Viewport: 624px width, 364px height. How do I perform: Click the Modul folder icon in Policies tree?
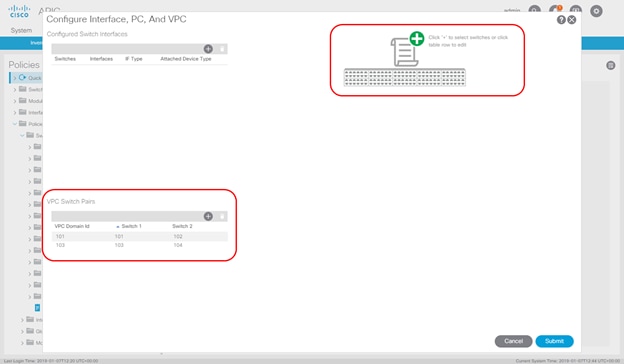(x=23, y=101)
